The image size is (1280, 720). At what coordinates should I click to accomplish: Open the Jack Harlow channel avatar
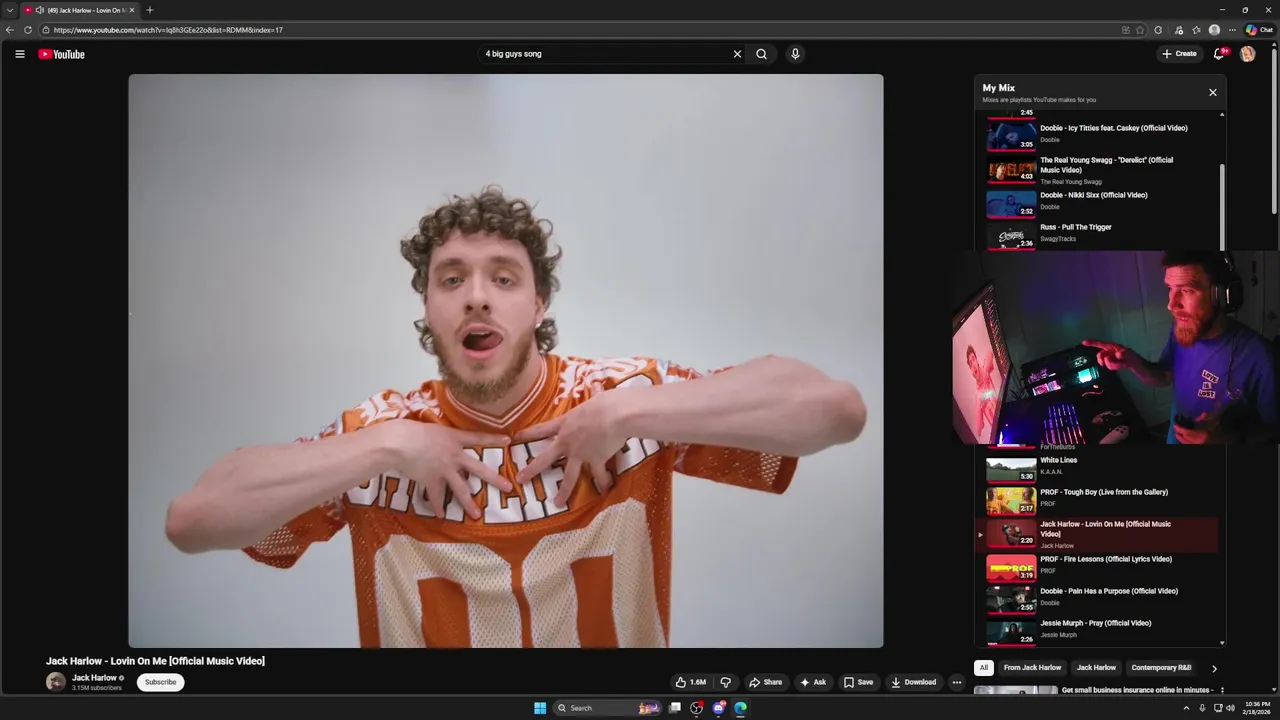56,682
